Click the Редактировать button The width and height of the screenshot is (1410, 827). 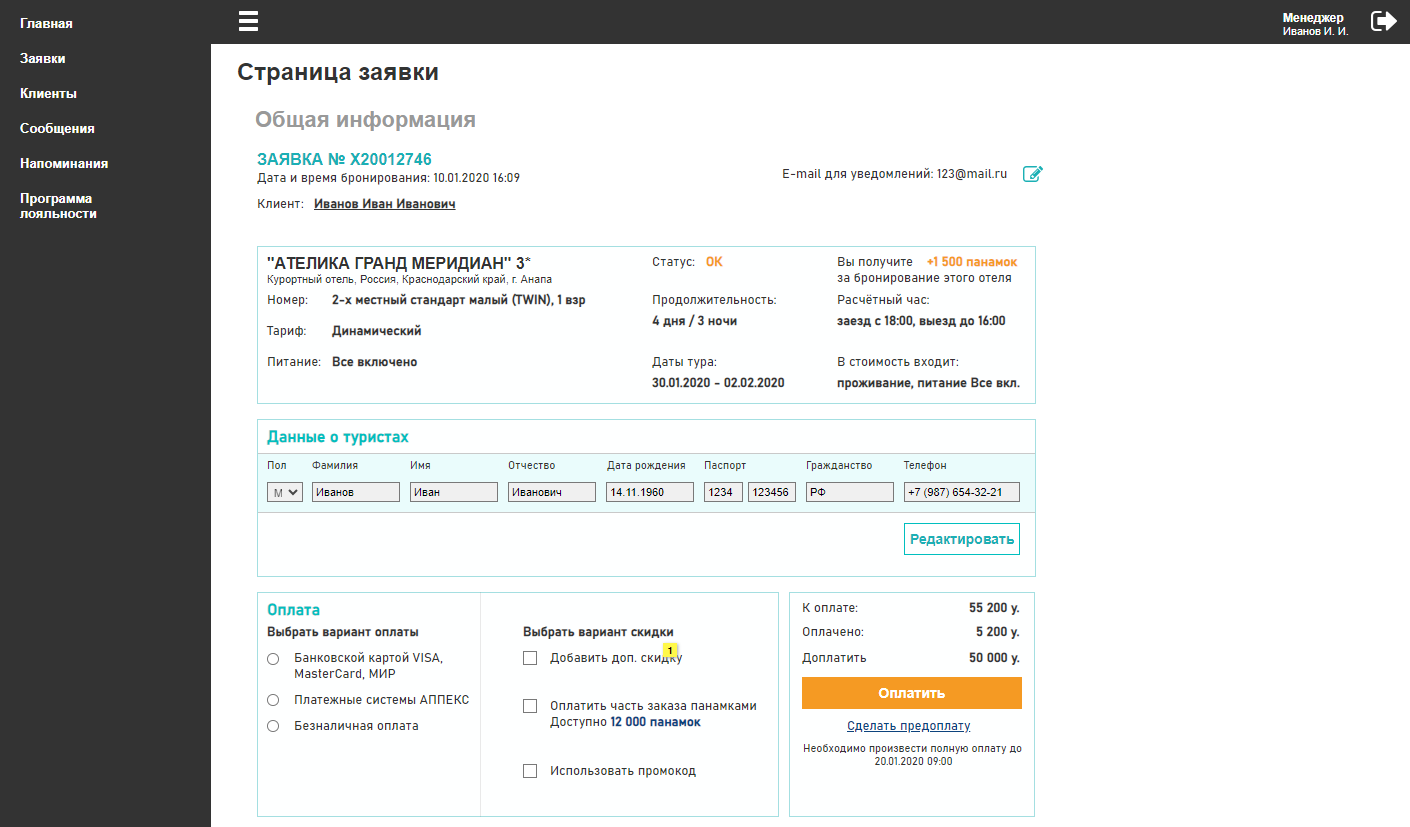pos(962,539)
